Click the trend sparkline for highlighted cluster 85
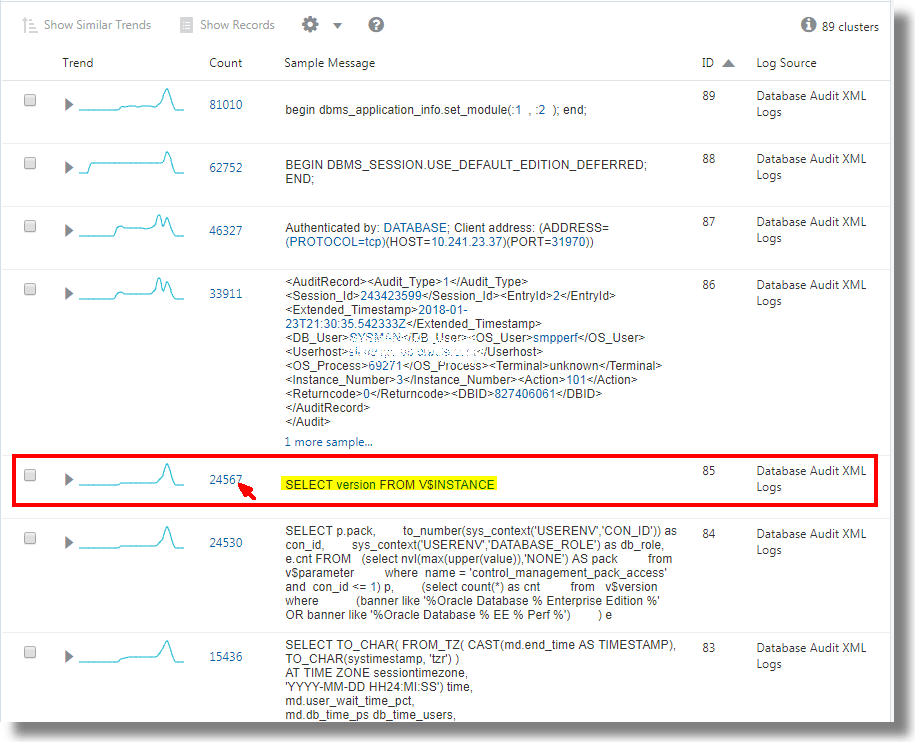Screen dimensions: 915x742 coord(133,477)
